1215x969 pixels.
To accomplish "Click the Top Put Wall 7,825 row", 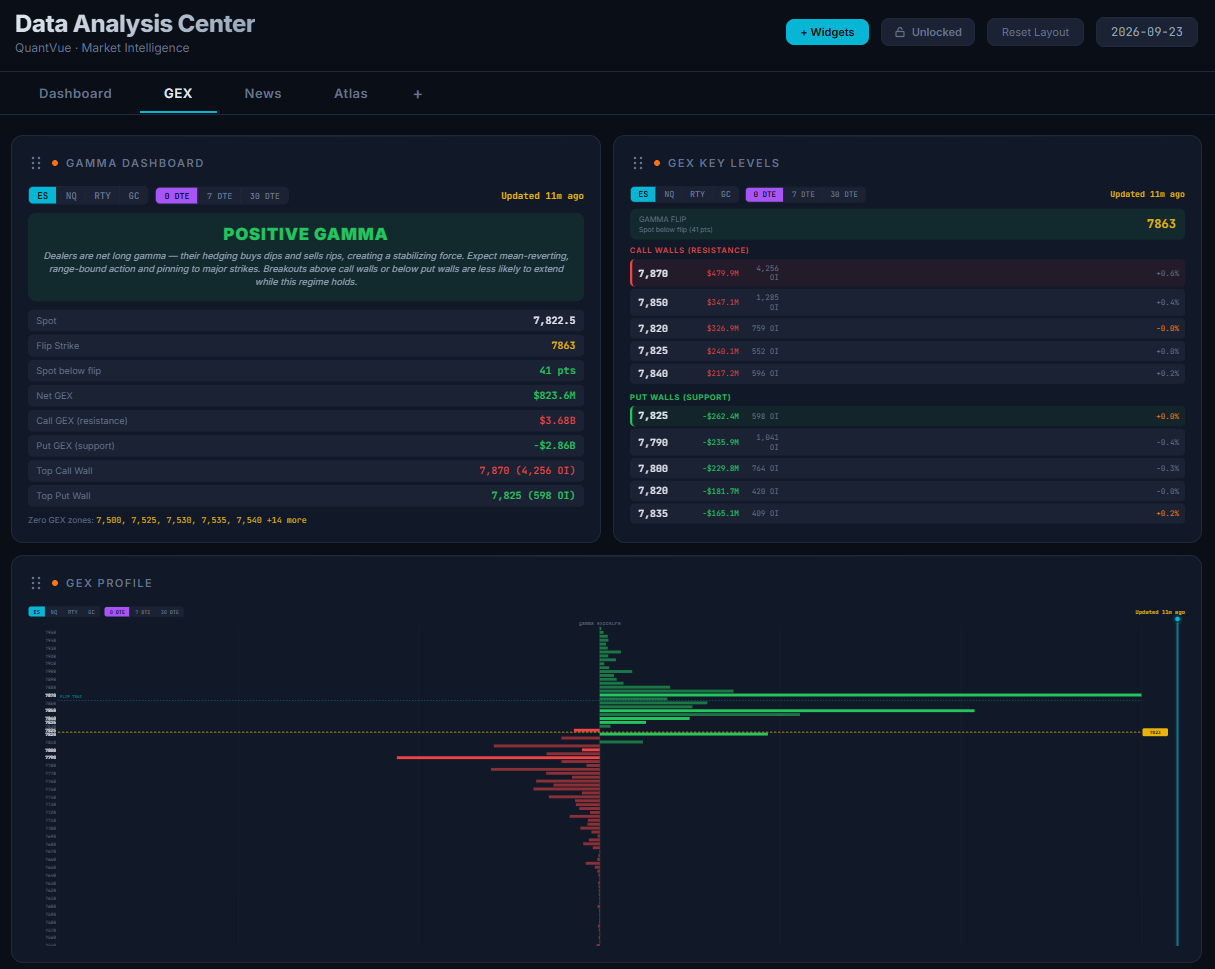I will pyautogui.click(x=306, y=496).
